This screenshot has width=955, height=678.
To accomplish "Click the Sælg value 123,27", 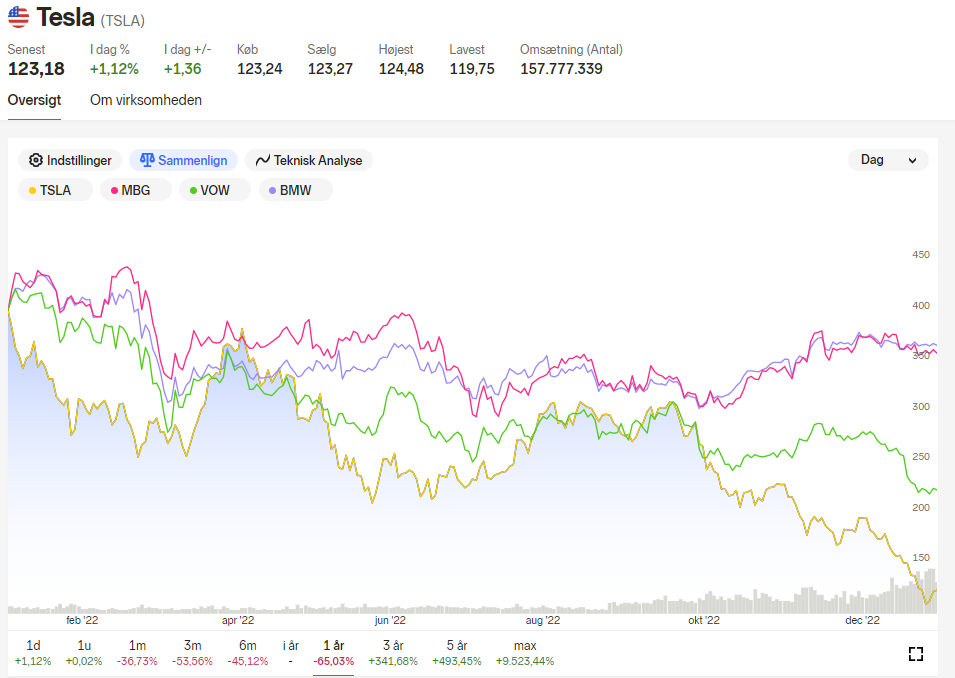I will click(330, 69).
